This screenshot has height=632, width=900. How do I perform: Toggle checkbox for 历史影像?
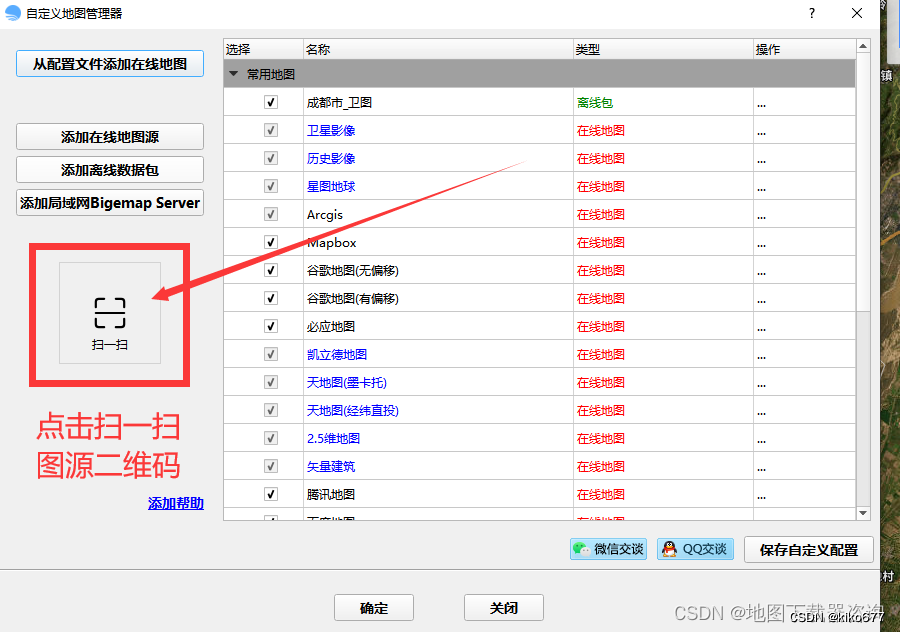point(271,158)
